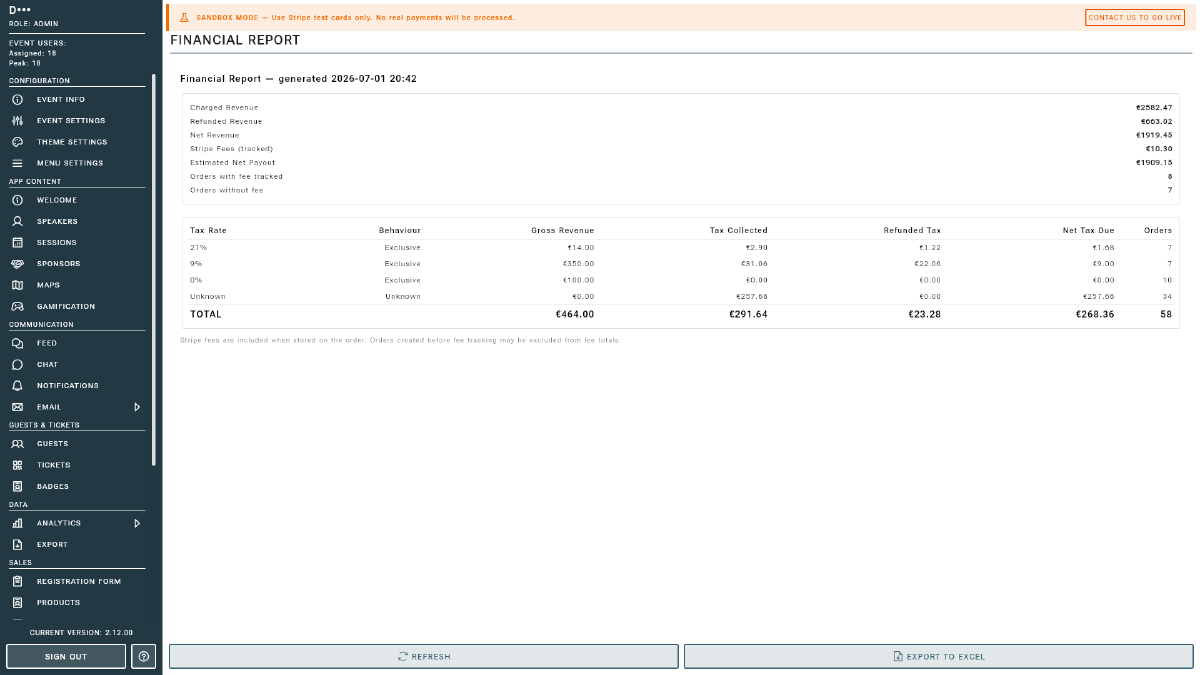Viewport: 1200px width, 675px height.
Task: Click the Unknown tax rate cell
Action: coord(207,296)
